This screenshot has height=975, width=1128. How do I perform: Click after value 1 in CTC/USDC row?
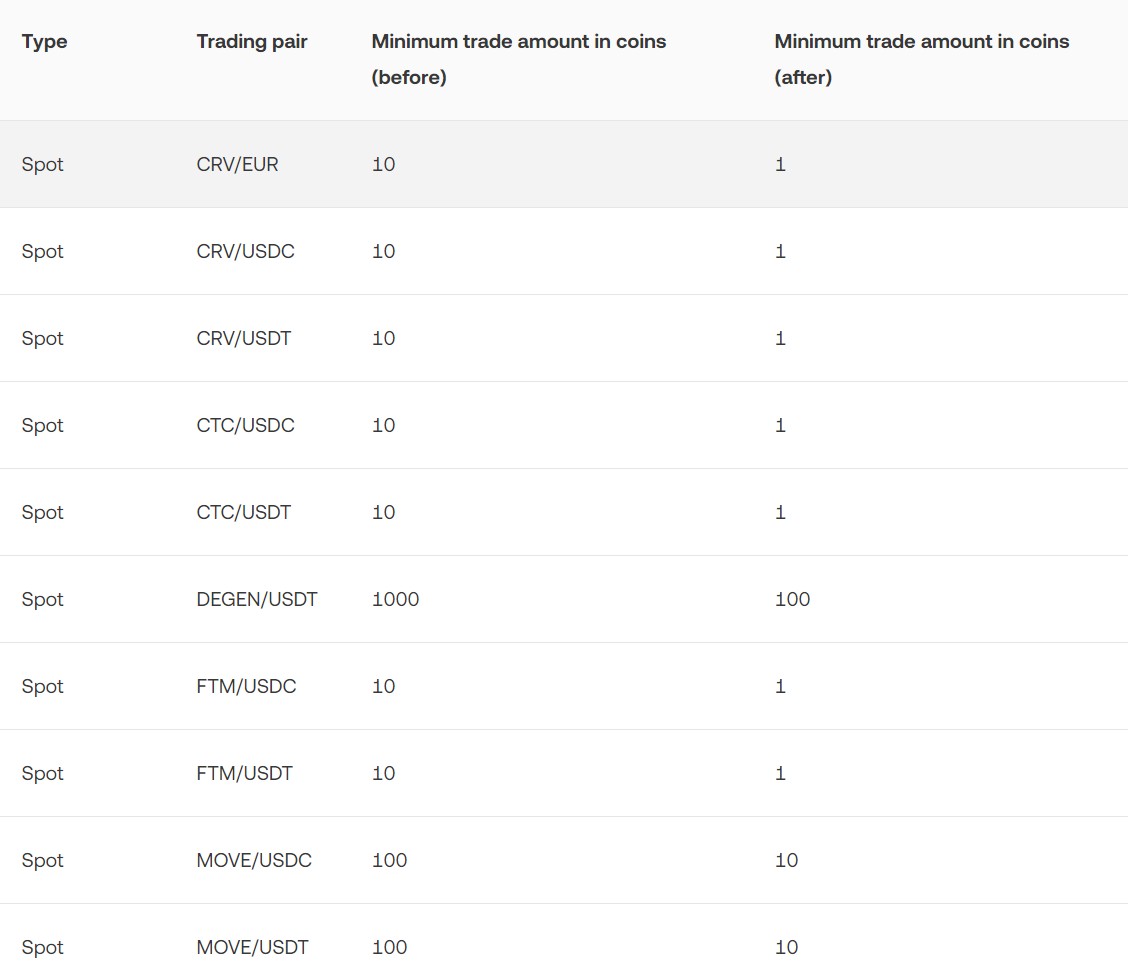[781, 425]
